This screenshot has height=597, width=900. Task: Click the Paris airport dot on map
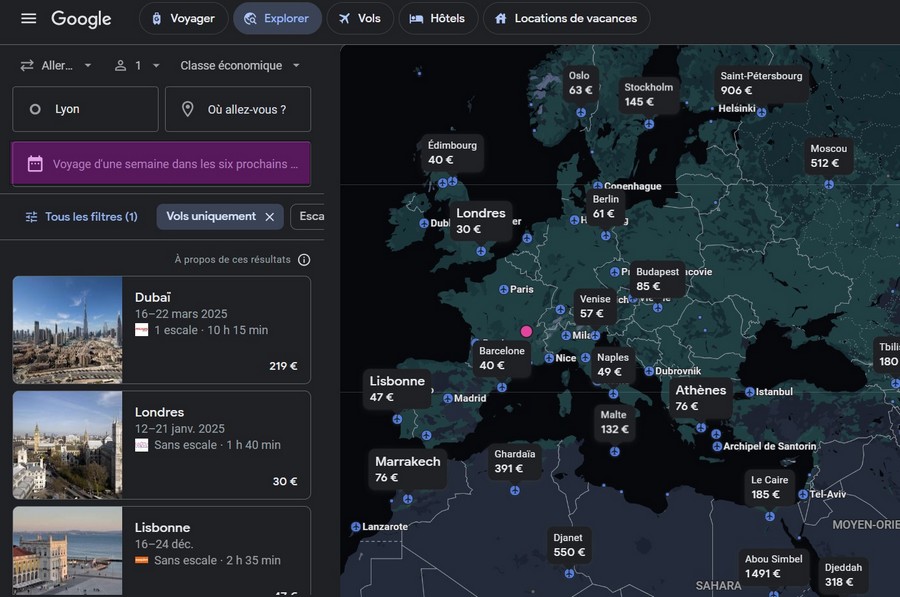[504, 290]
